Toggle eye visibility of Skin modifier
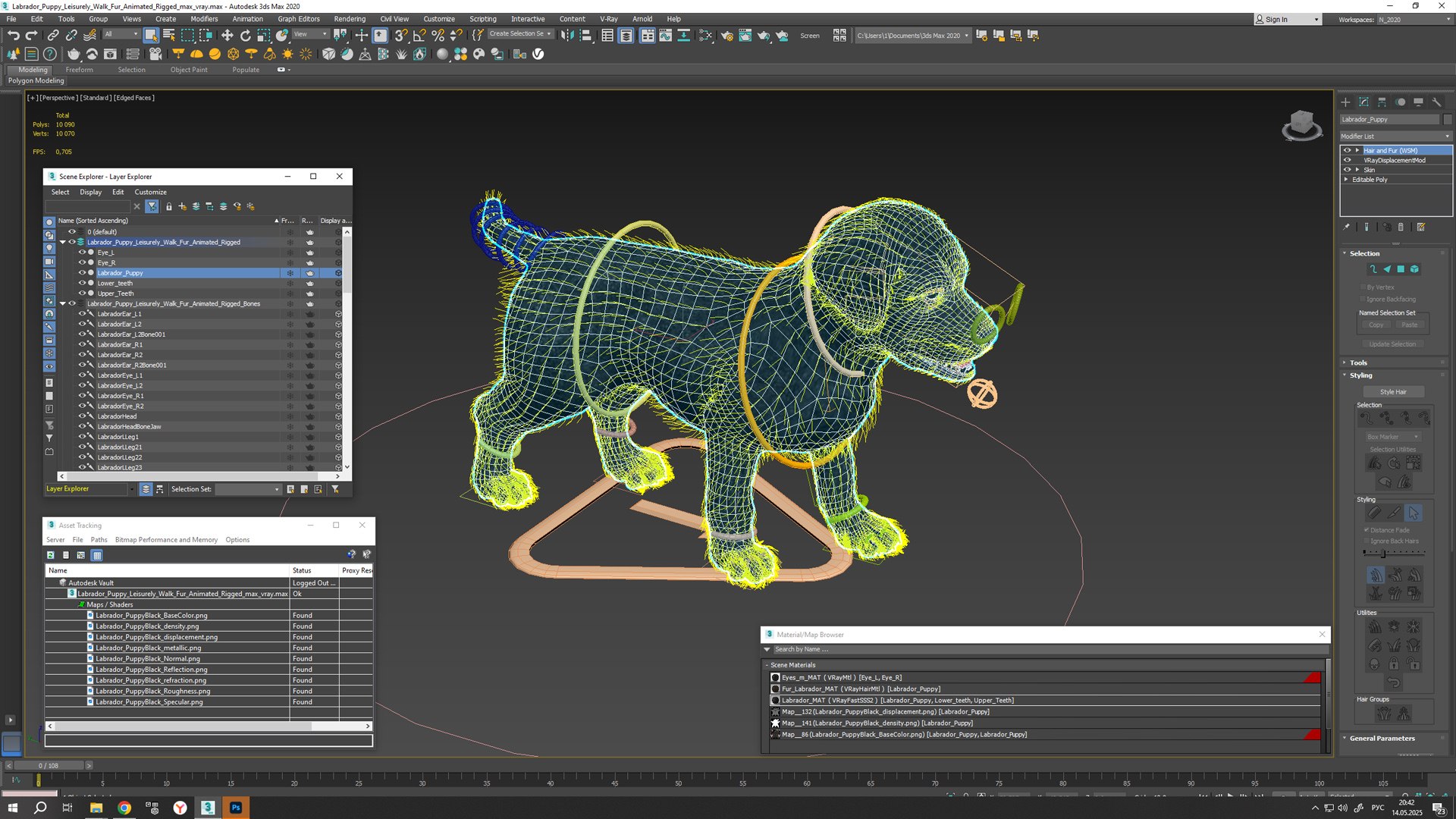This screenshot has height=819, width=1456. (x=1348, y=170)
